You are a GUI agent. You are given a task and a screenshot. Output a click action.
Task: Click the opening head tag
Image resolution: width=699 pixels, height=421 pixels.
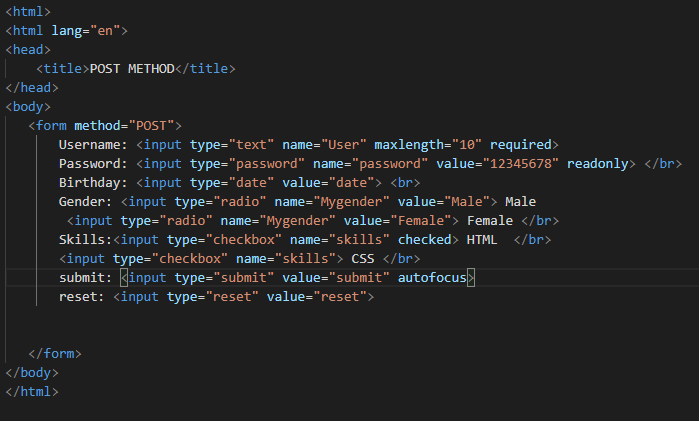[28, 50]
